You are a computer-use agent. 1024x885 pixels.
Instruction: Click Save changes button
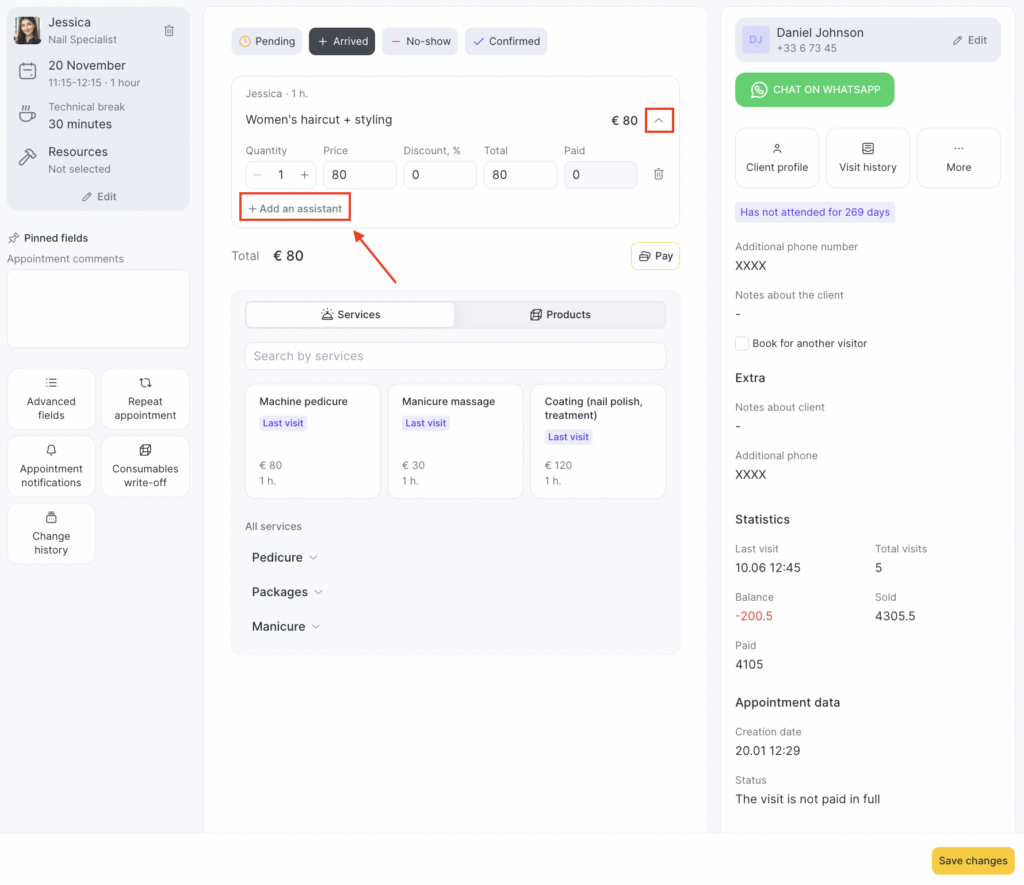click(972, 861)
